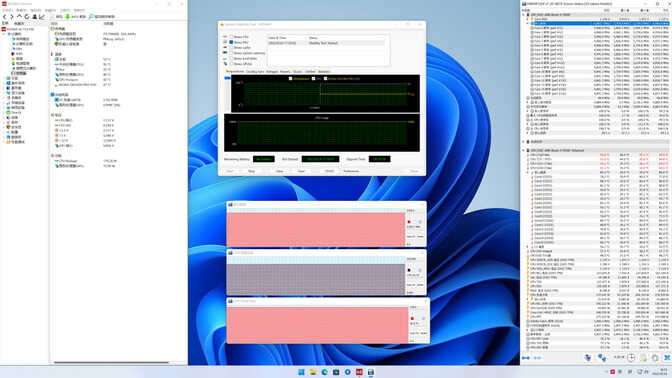The height and width of the screenshot is (378, 672).
Task: Go back using AIDA64 back arrow
Action: pos(5,16)
